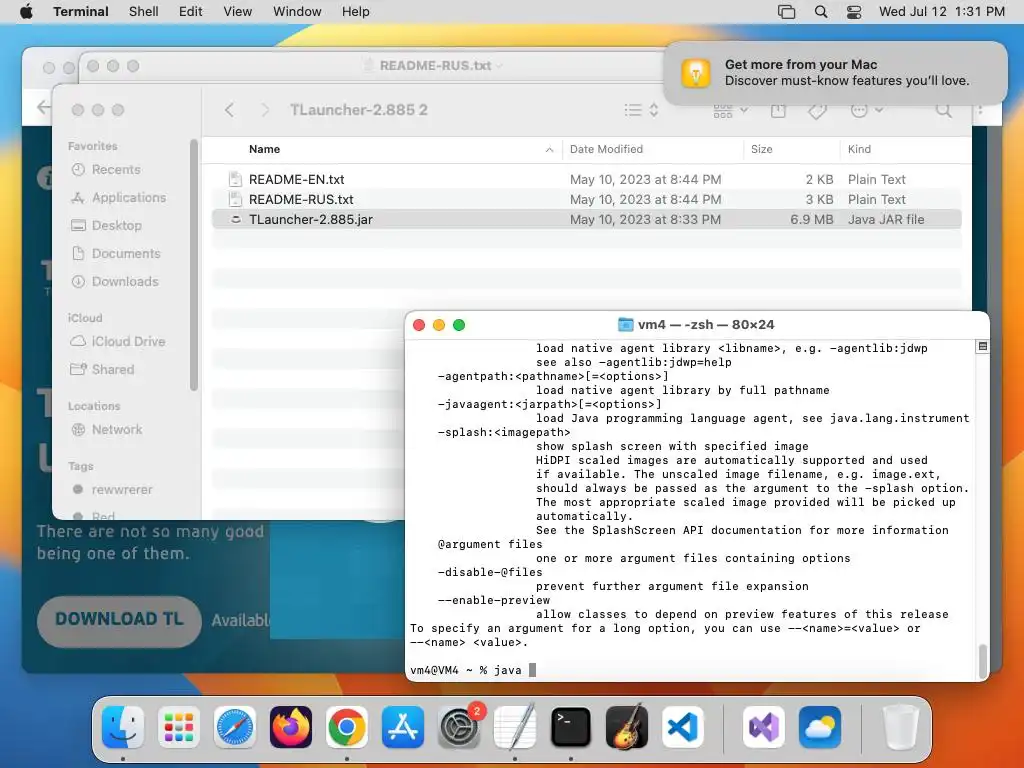
Task: Select the rewwrerer tag in sidebar
Action: click(112, 490)
